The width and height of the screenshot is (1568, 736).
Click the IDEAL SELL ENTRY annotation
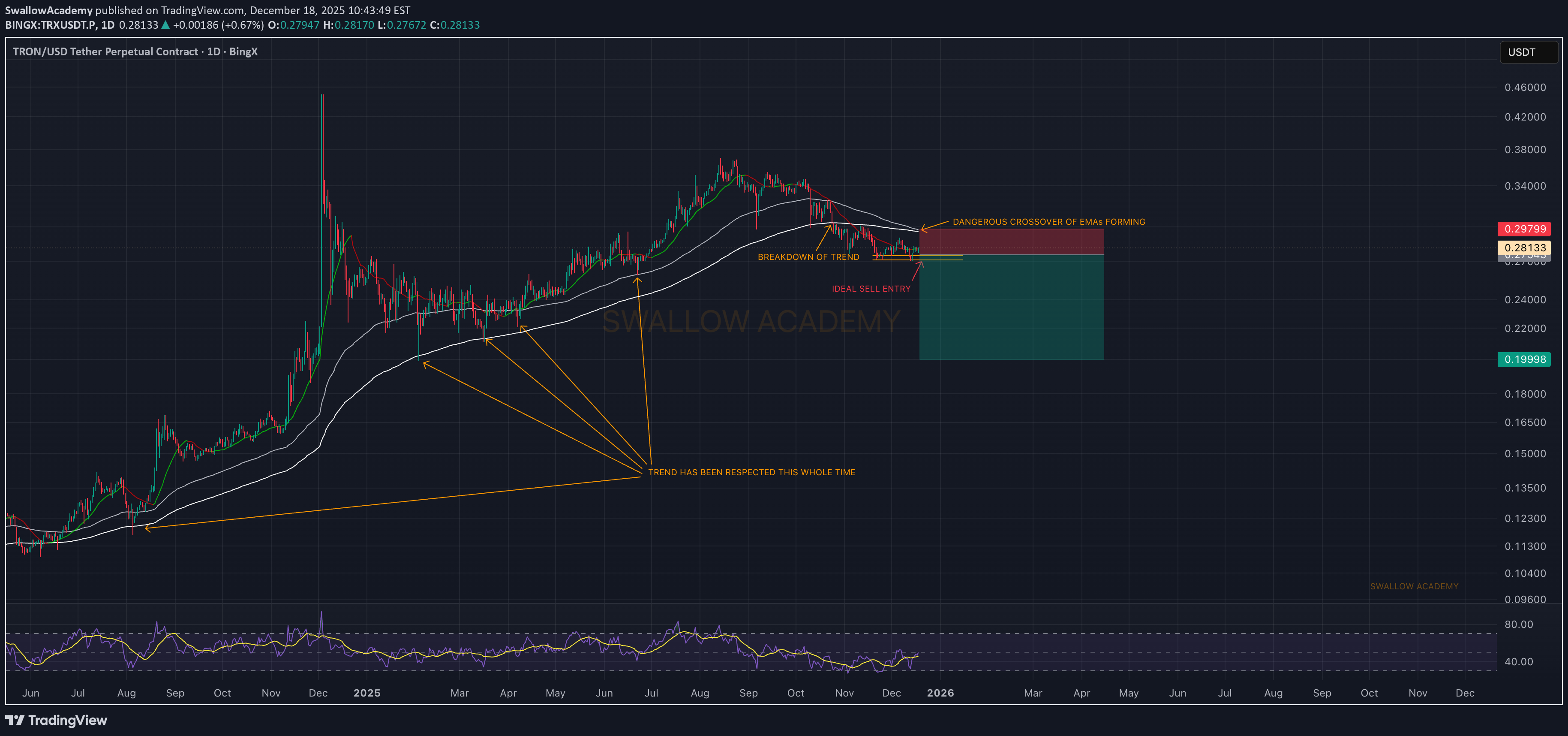click(871, 289)
